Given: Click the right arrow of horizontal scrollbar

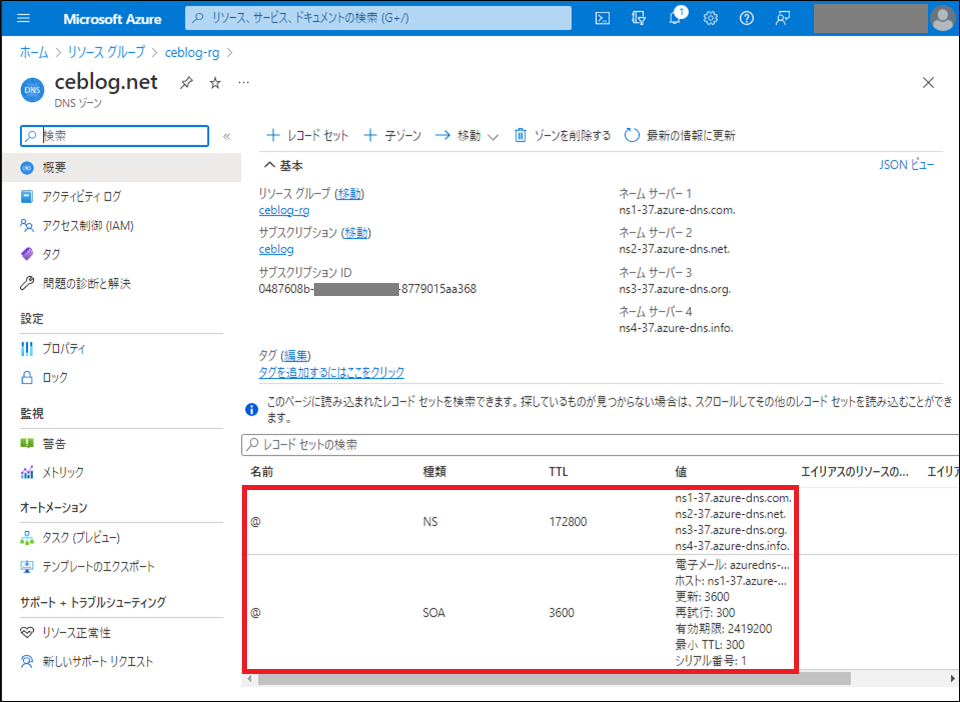Looking at the screenshot, I should [953, 678].
